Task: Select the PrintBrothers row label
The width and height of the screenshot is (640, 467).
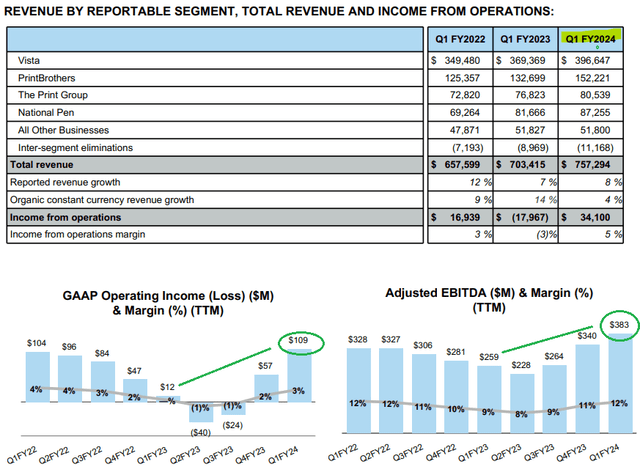Action: (47, 78)
